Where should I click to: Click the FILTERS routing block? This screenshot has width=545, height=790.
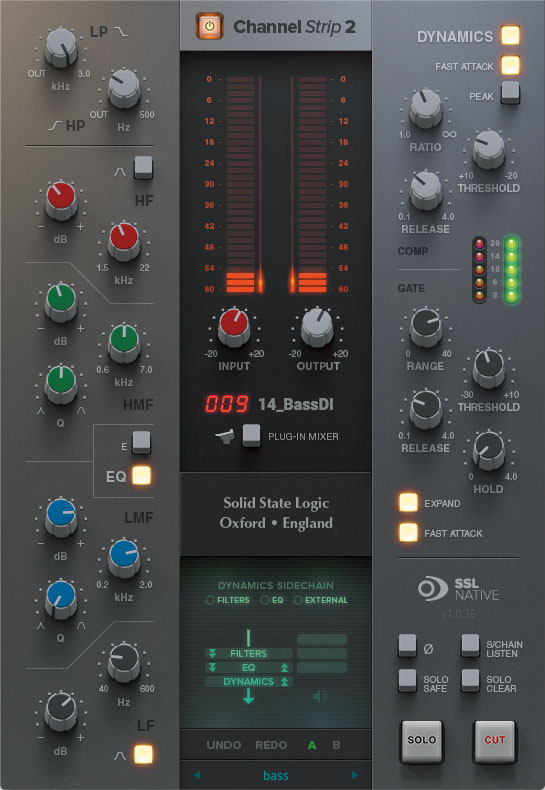[248, 653]
